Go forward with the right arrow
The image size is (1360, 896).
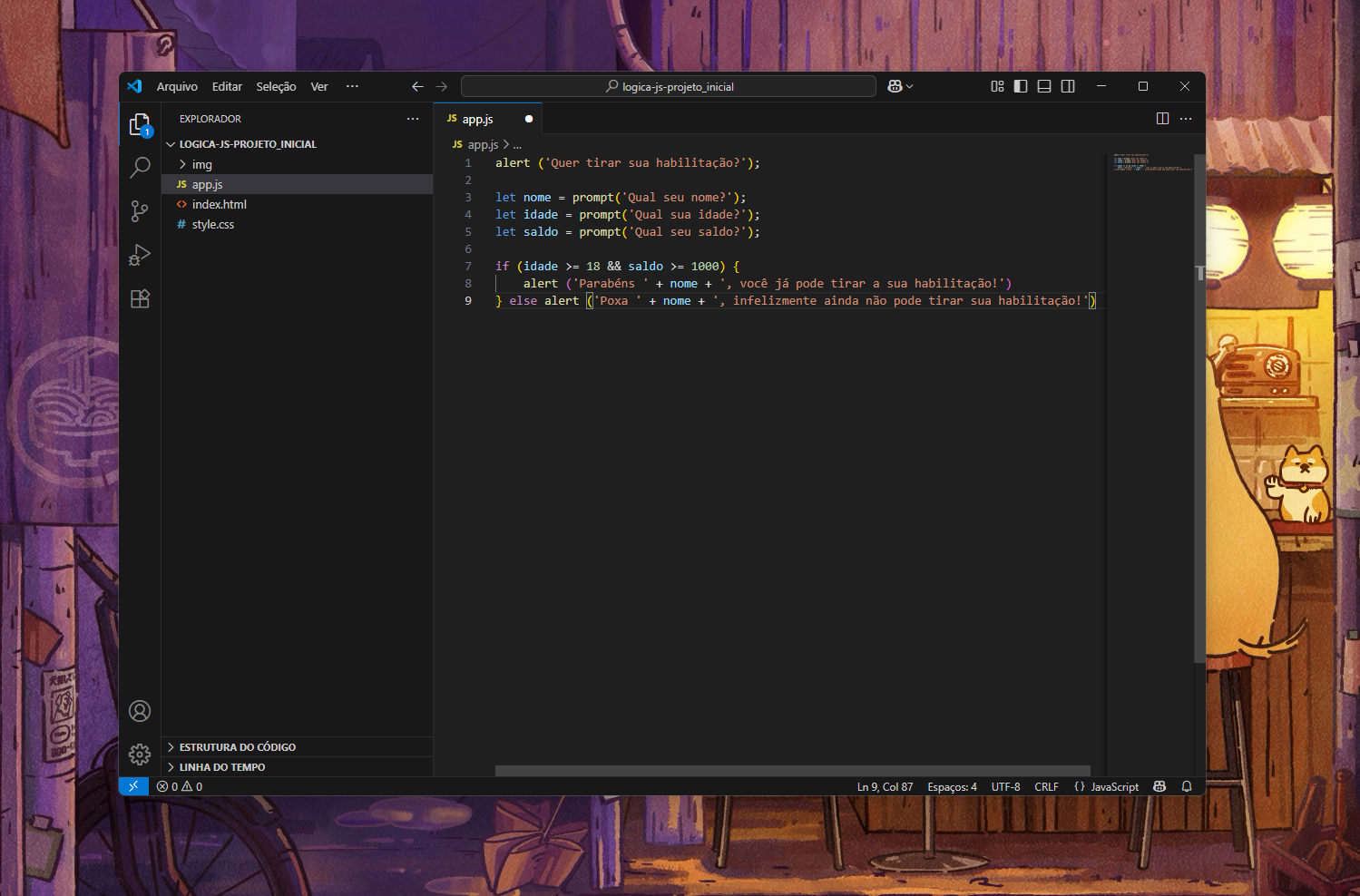(x=442, y=86)
